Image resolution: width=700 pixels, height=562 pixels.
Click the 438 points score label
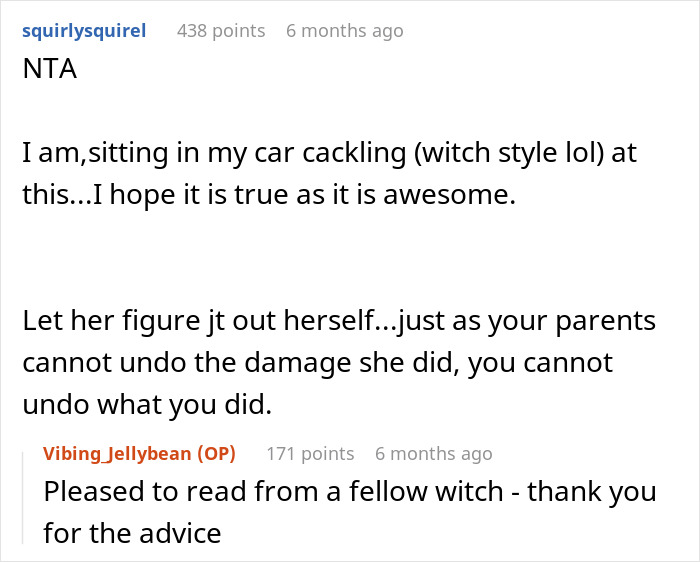click(221, 31)
